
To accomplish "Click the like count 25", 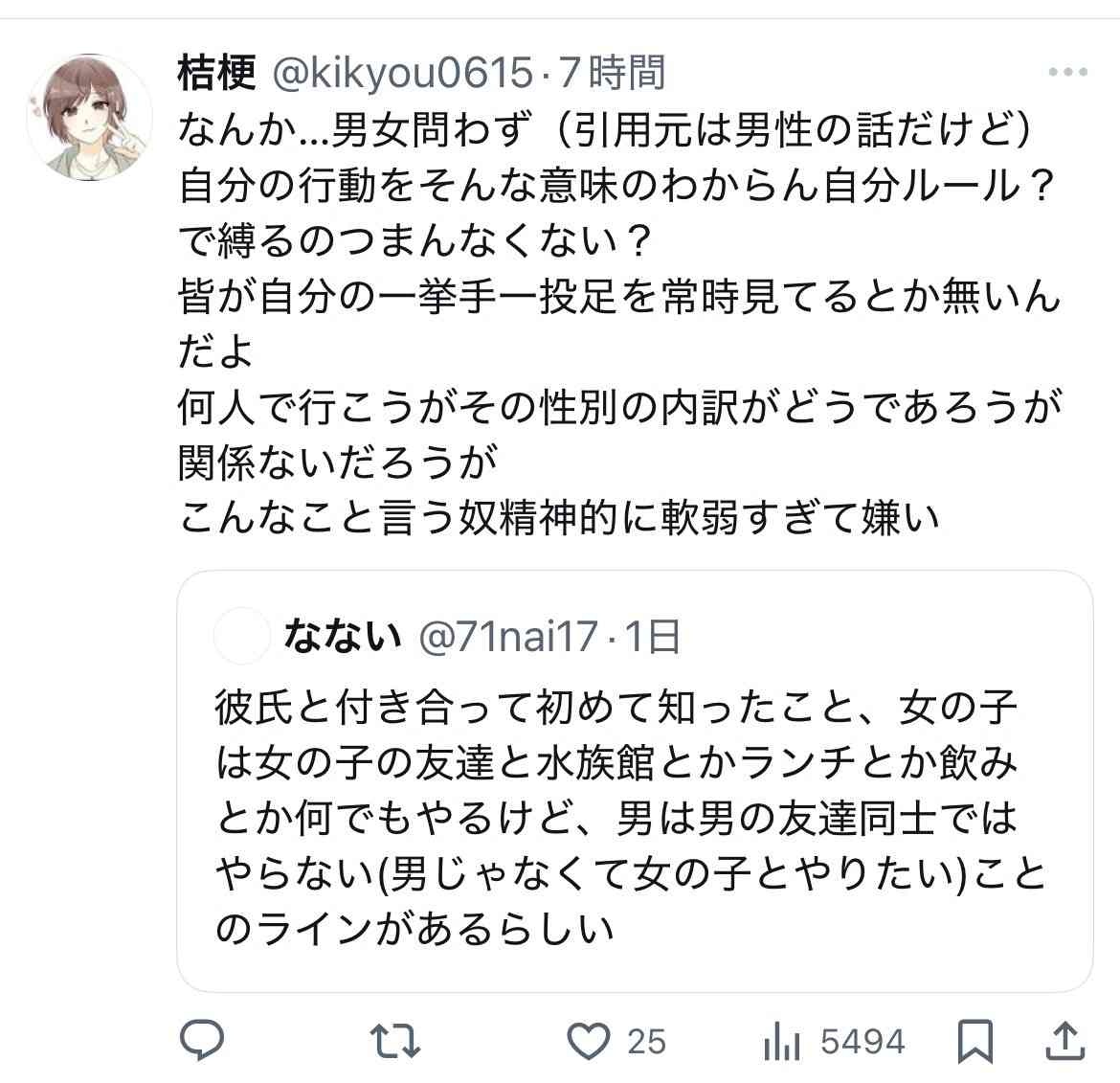I will coord(647,1041).
